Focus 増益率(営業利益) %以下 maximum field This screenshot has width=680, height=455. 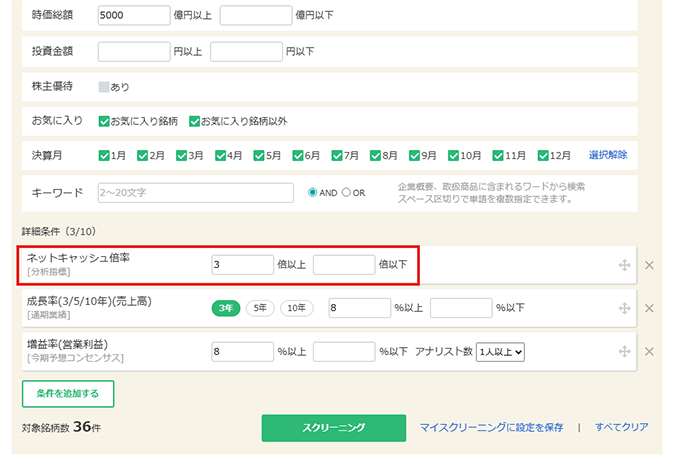[344, 352]
